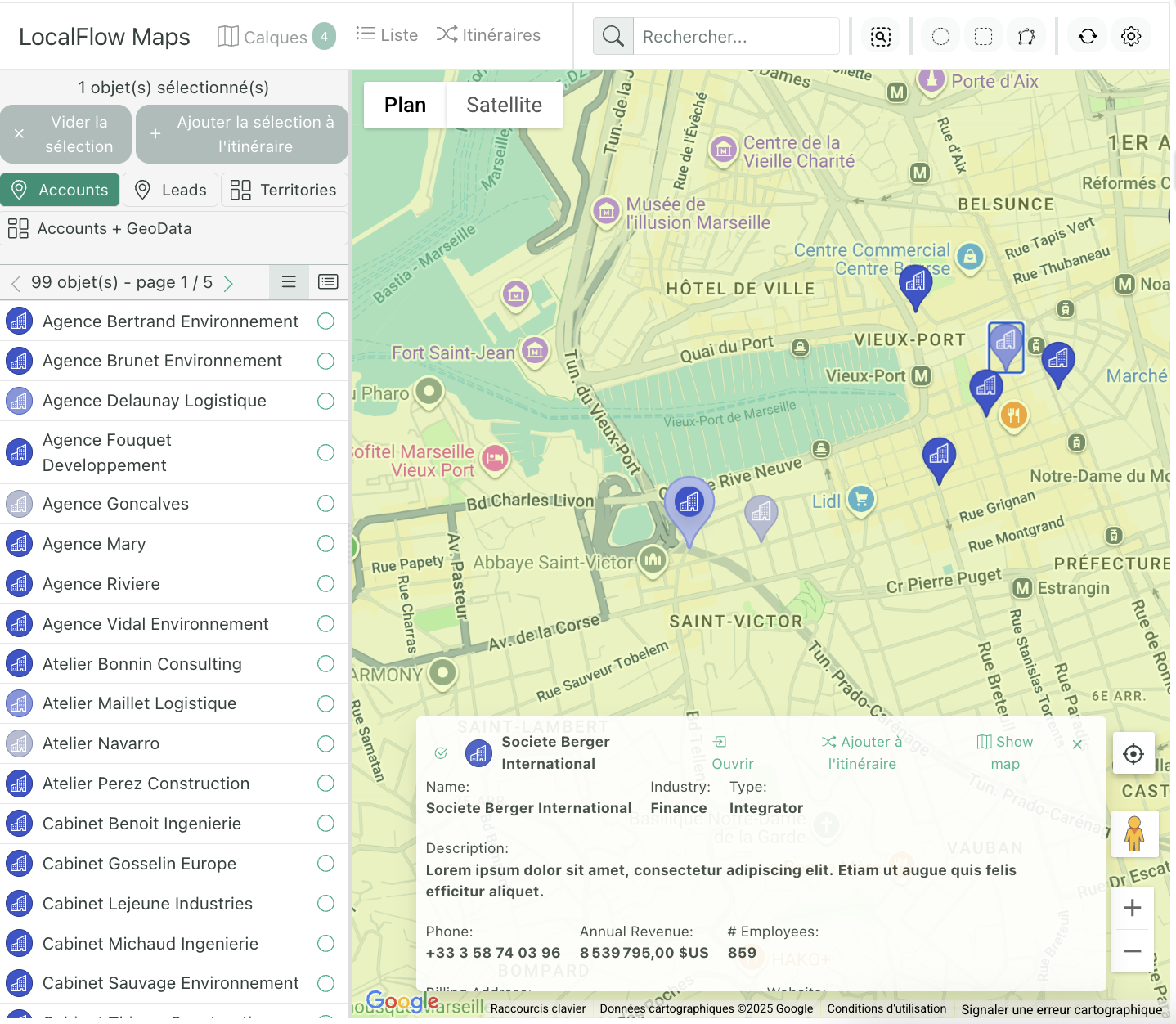Image resolution: width=1176 pixels, height=1024 pixels.
Task: Check the Atelier Navarro selection circle
Action: pos(325,743)
